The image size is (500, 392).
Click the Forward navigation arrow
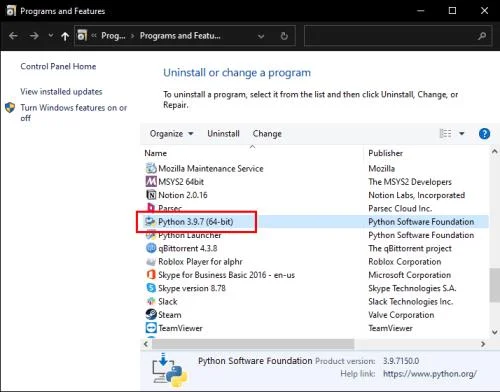coord(34,36)
